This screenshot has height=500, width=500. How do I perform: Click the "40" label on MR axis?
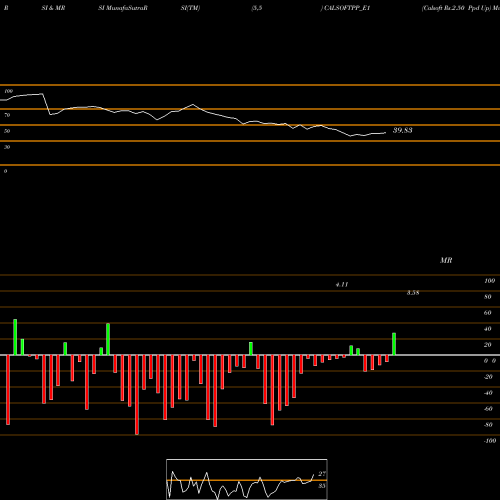click(488, 329)
